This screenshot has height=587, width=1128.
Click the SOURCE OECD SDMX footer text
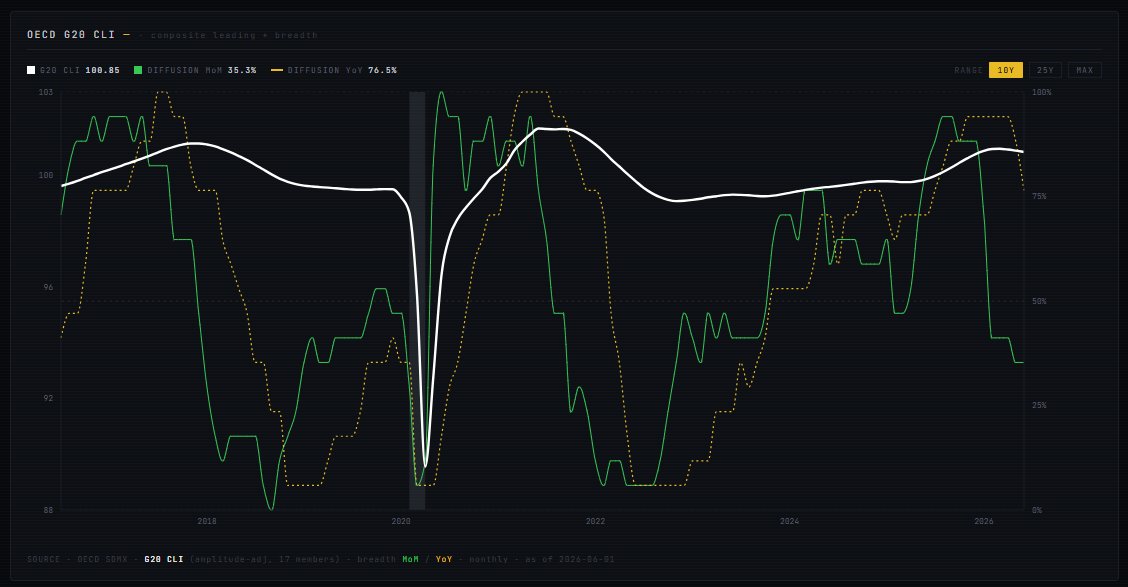pyautogui.click(x=76, y=559)
